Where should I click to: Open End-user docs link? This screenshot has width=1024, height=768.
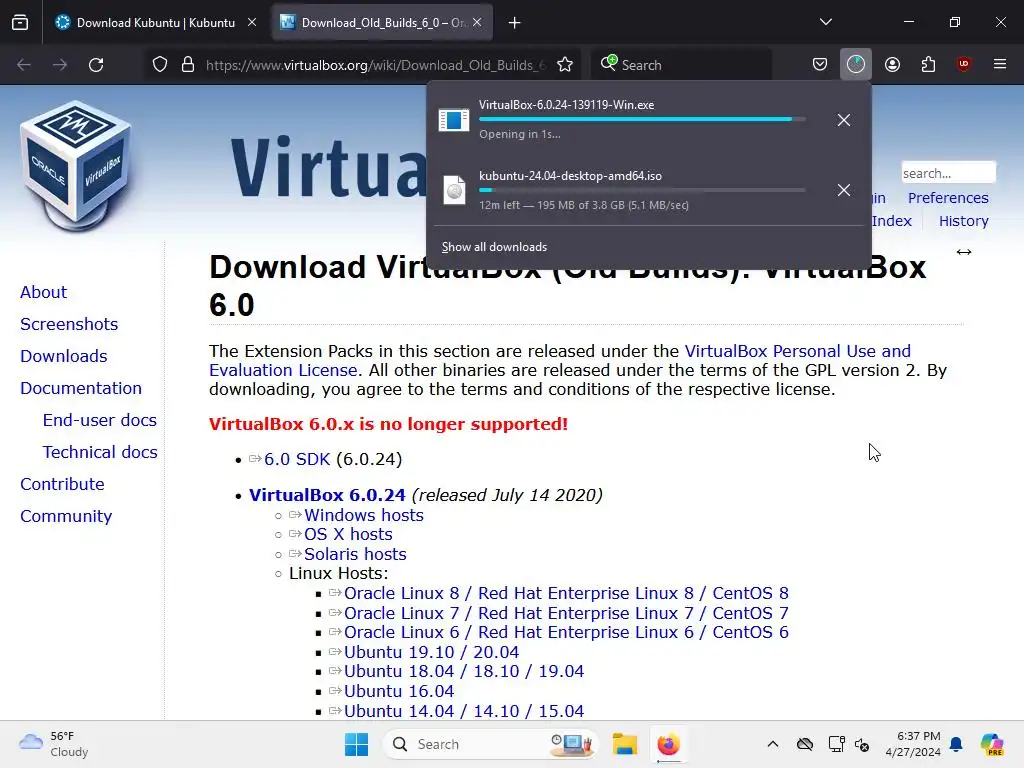100,420
